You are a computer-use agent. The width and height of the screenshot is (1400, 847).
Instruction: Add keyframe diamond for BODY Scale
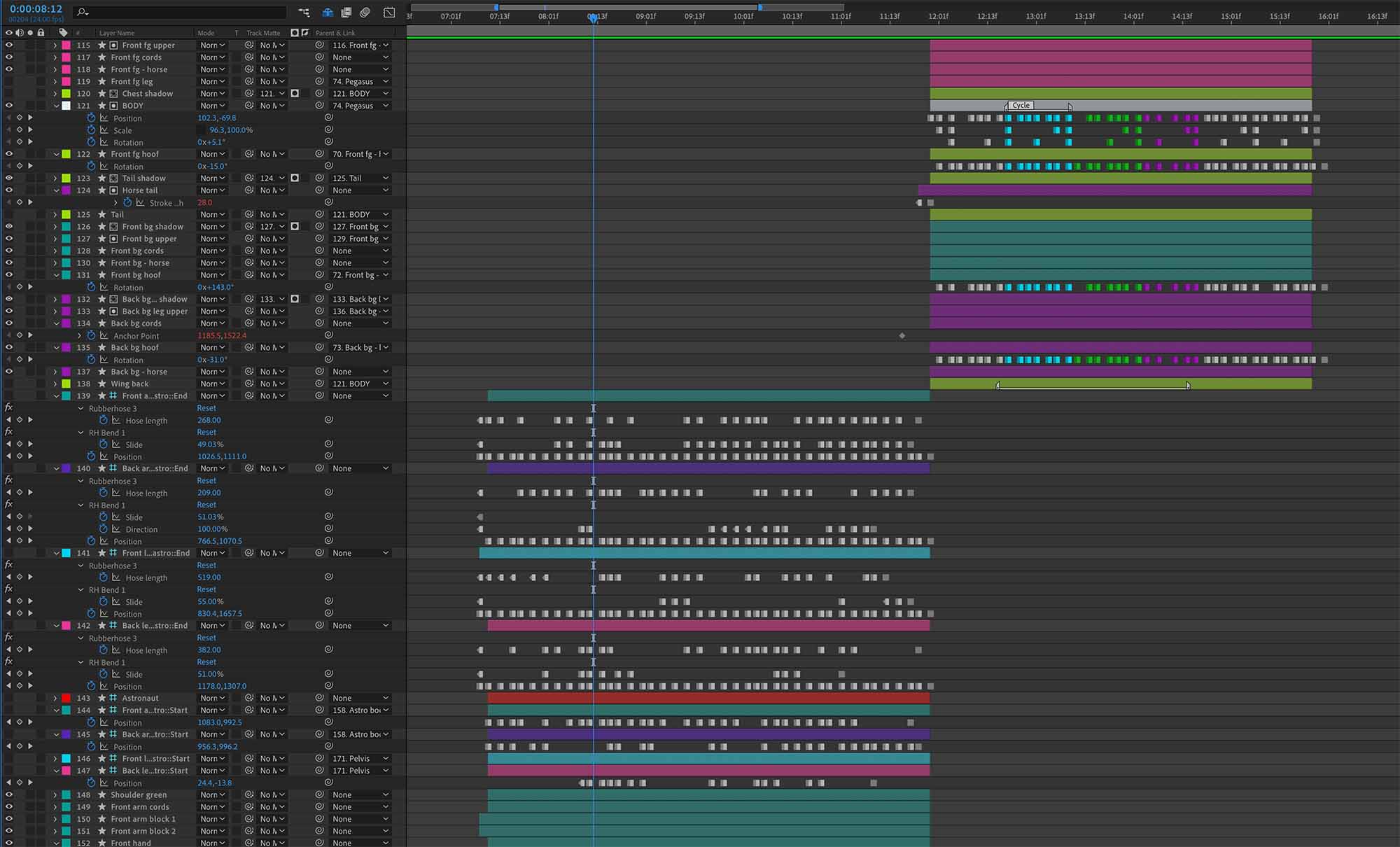point(20,129)
